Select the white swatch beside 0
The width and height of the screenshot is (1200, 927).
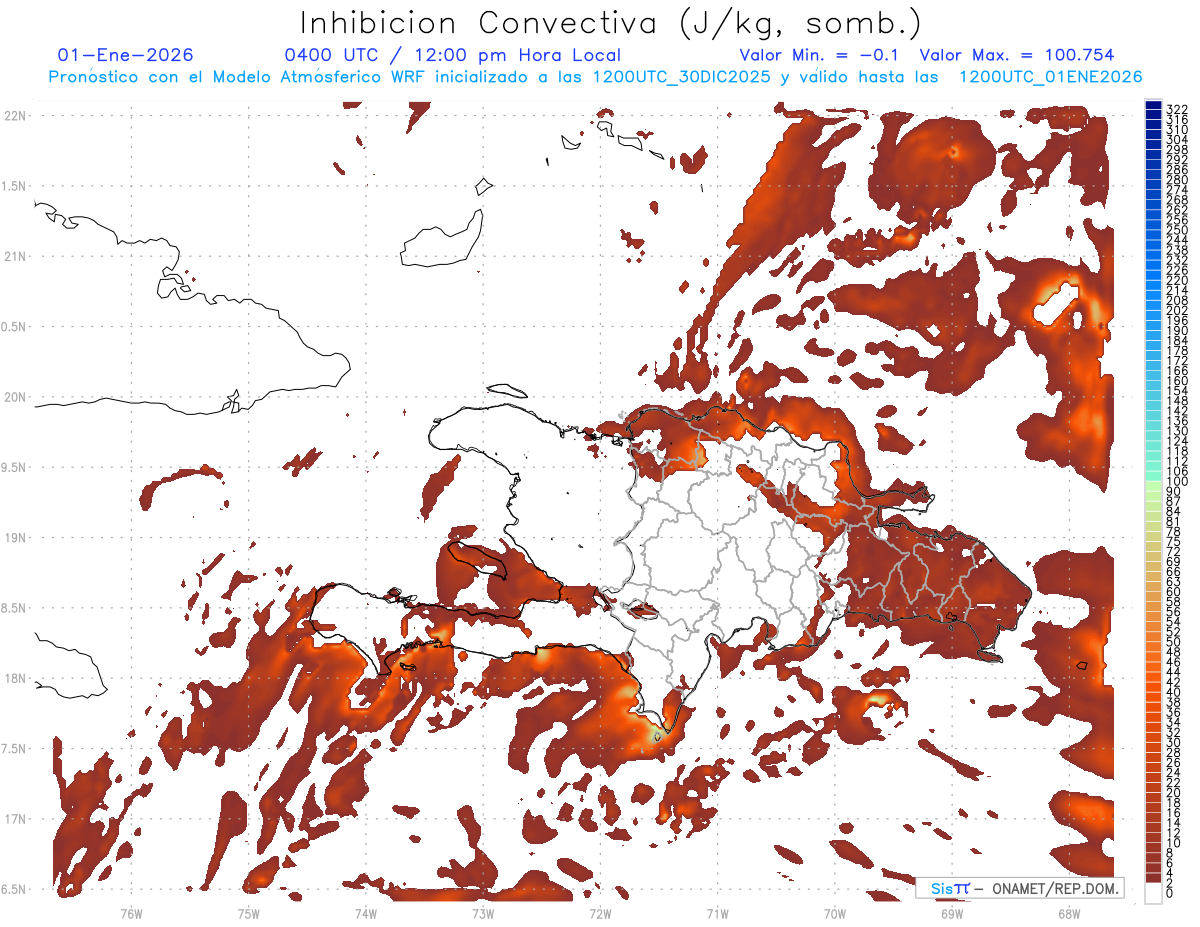coord(1154,893)
